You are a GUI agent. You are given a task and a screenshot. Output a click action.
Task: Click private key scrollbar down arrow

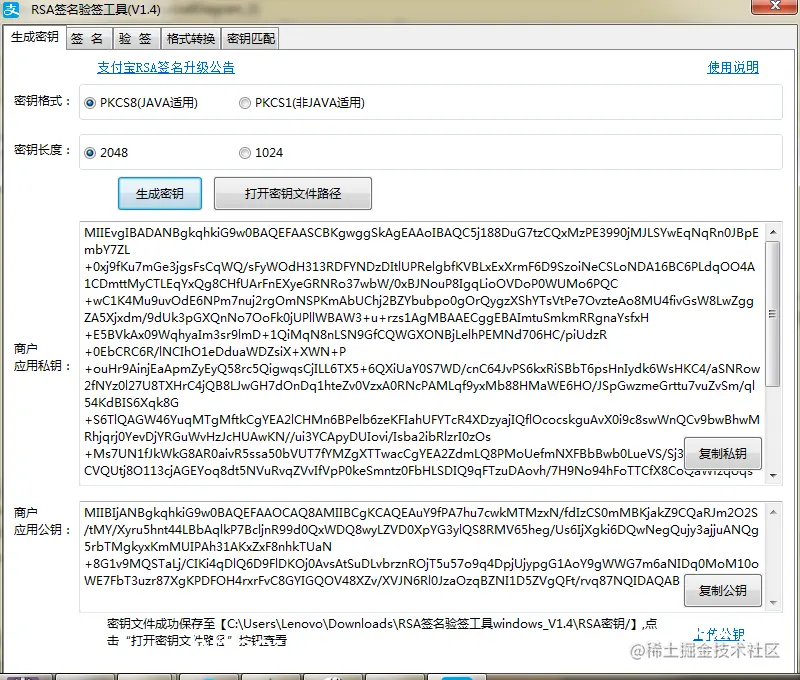(x=773, y=475)
